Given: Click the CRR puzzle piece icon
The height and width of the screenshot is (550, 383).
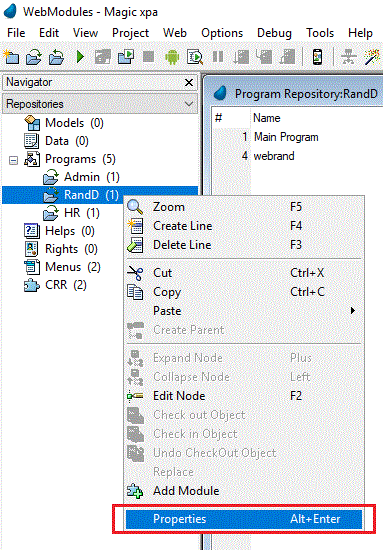Looking at the screenshot, I should 32,285.
